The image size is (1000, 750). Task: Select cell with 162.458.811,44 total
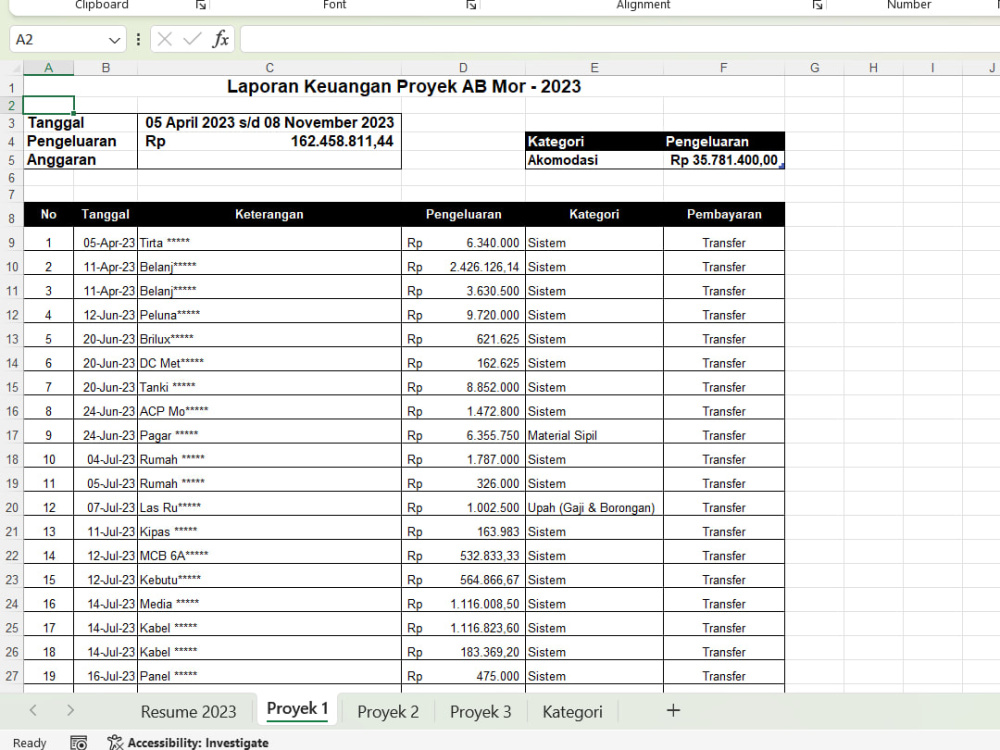click(269, 141)
